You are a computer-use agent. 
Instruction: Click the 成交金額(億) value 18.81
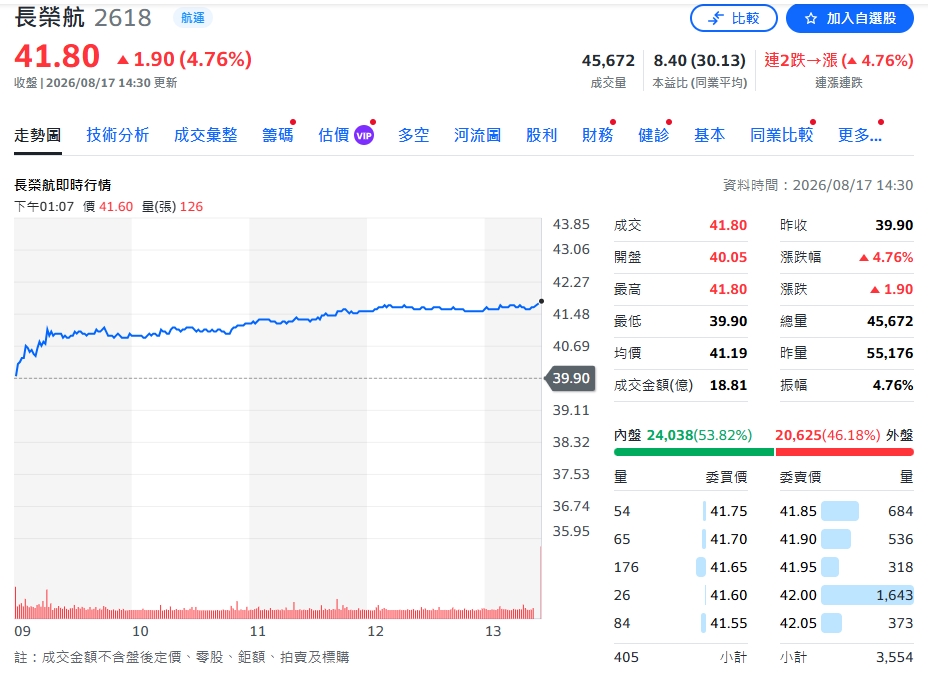pyautogui.click(x=728, y=385)
